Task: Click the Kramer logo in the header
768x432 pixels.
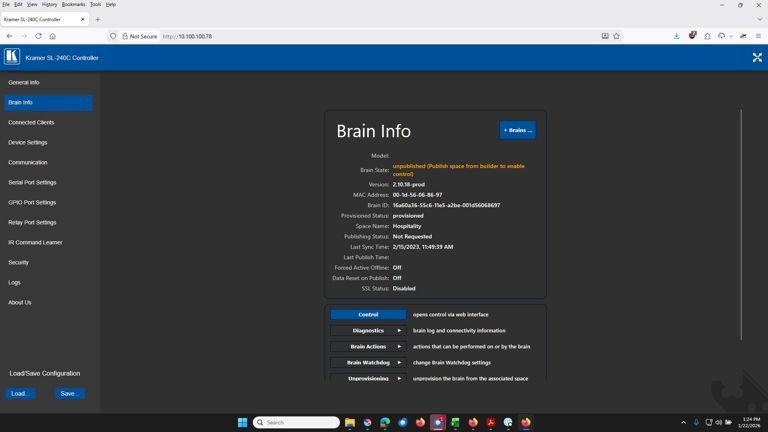Action: coord(12,57)
